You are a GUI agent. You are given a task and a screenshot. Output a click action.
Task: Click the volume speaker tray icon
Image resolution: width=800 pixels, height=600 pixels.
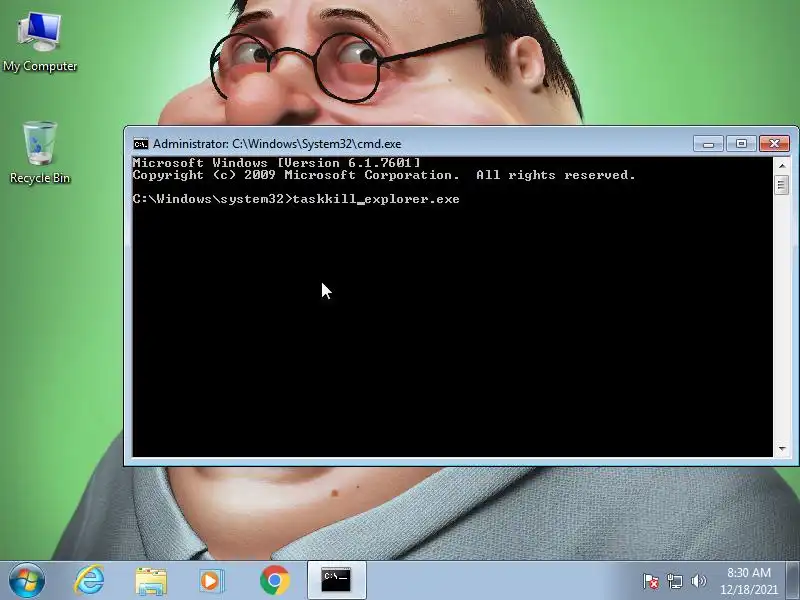(x=698, y=581)
